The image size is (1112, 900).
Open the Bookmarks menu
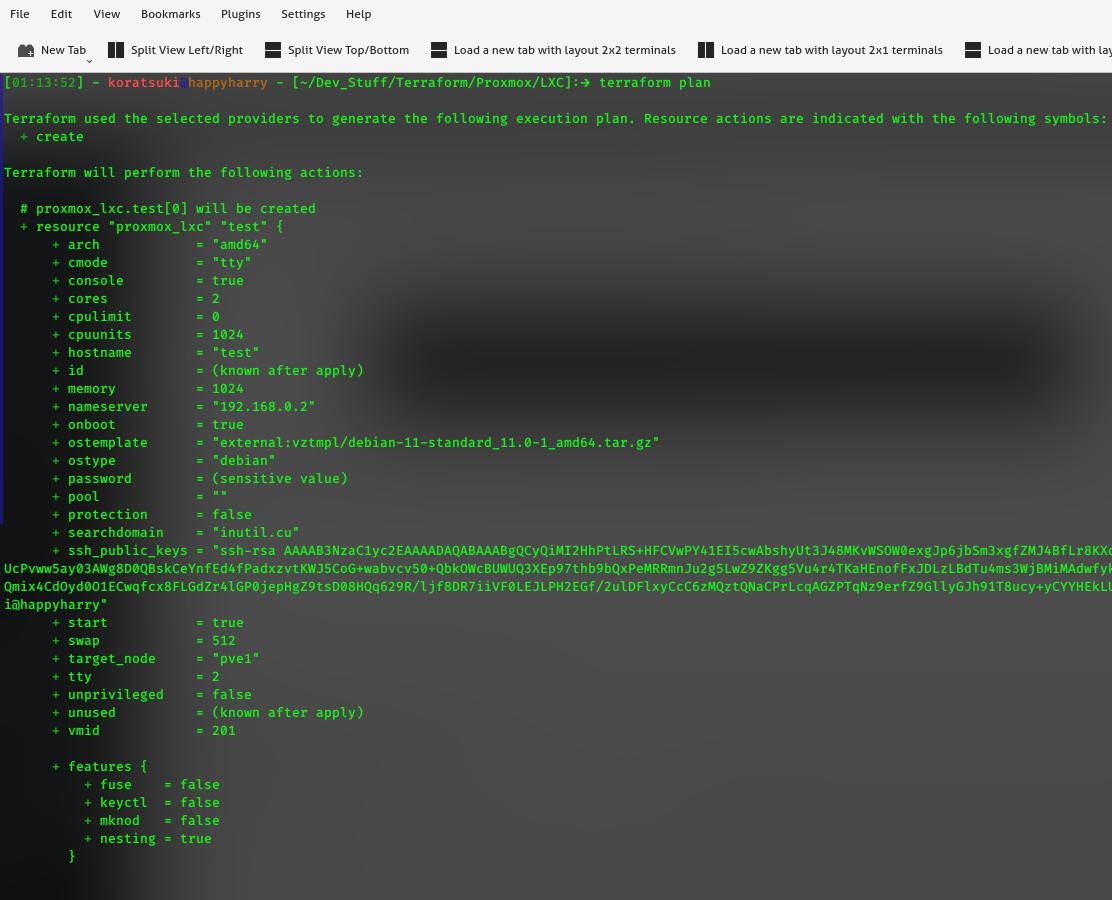[x=170, y=14]
